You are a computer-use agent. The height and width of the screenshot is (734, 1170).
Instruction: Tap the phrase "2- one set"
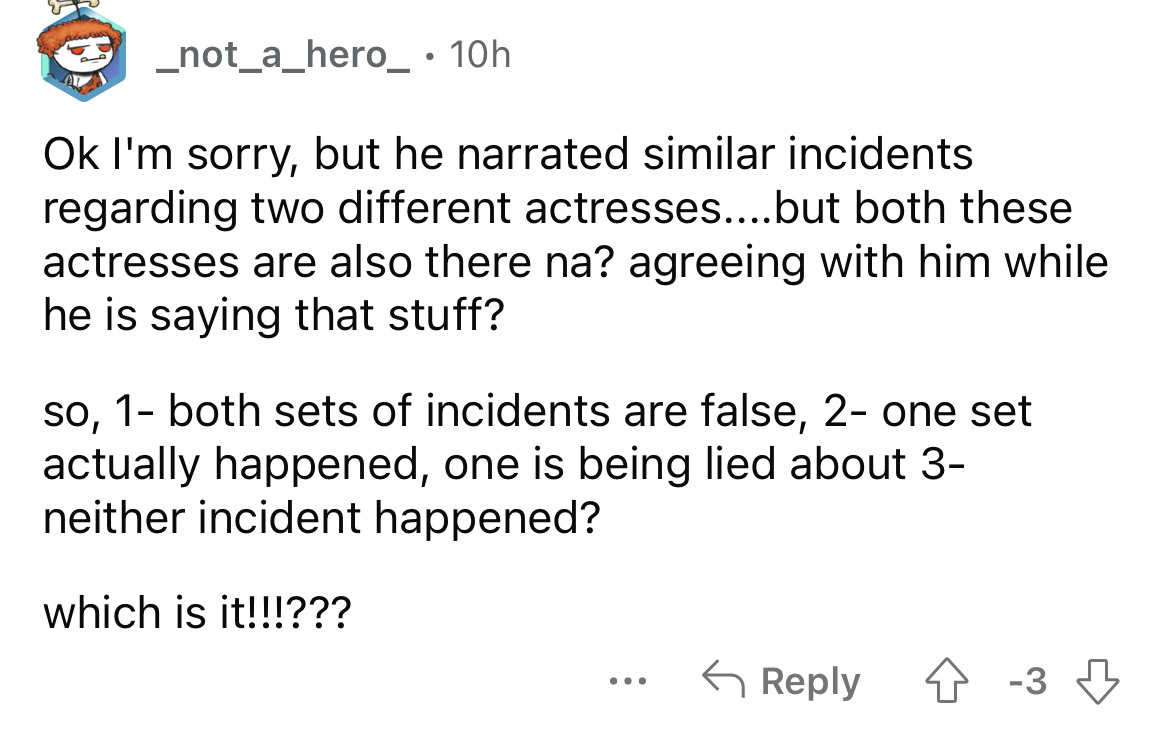(924, 412)
